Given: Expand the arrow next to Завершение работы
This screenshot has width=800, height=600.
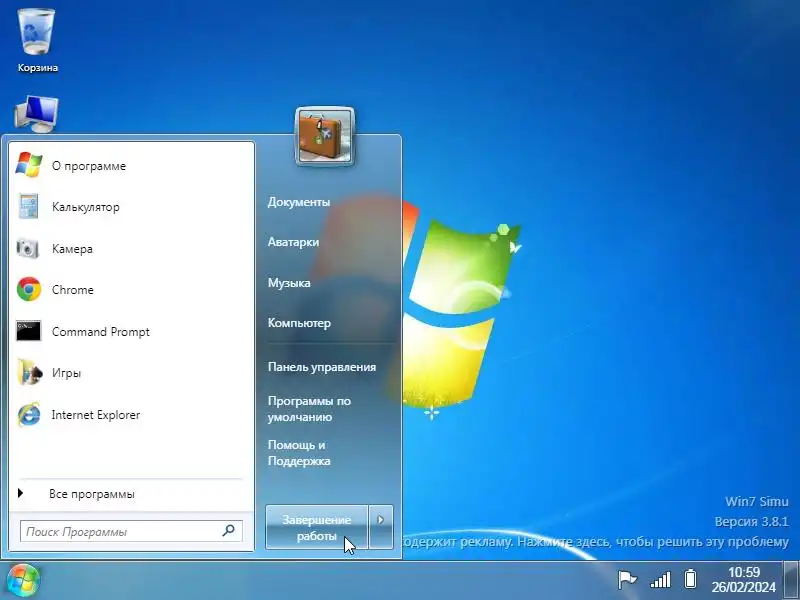Looking at the screenshot, I should pos(381,527).
